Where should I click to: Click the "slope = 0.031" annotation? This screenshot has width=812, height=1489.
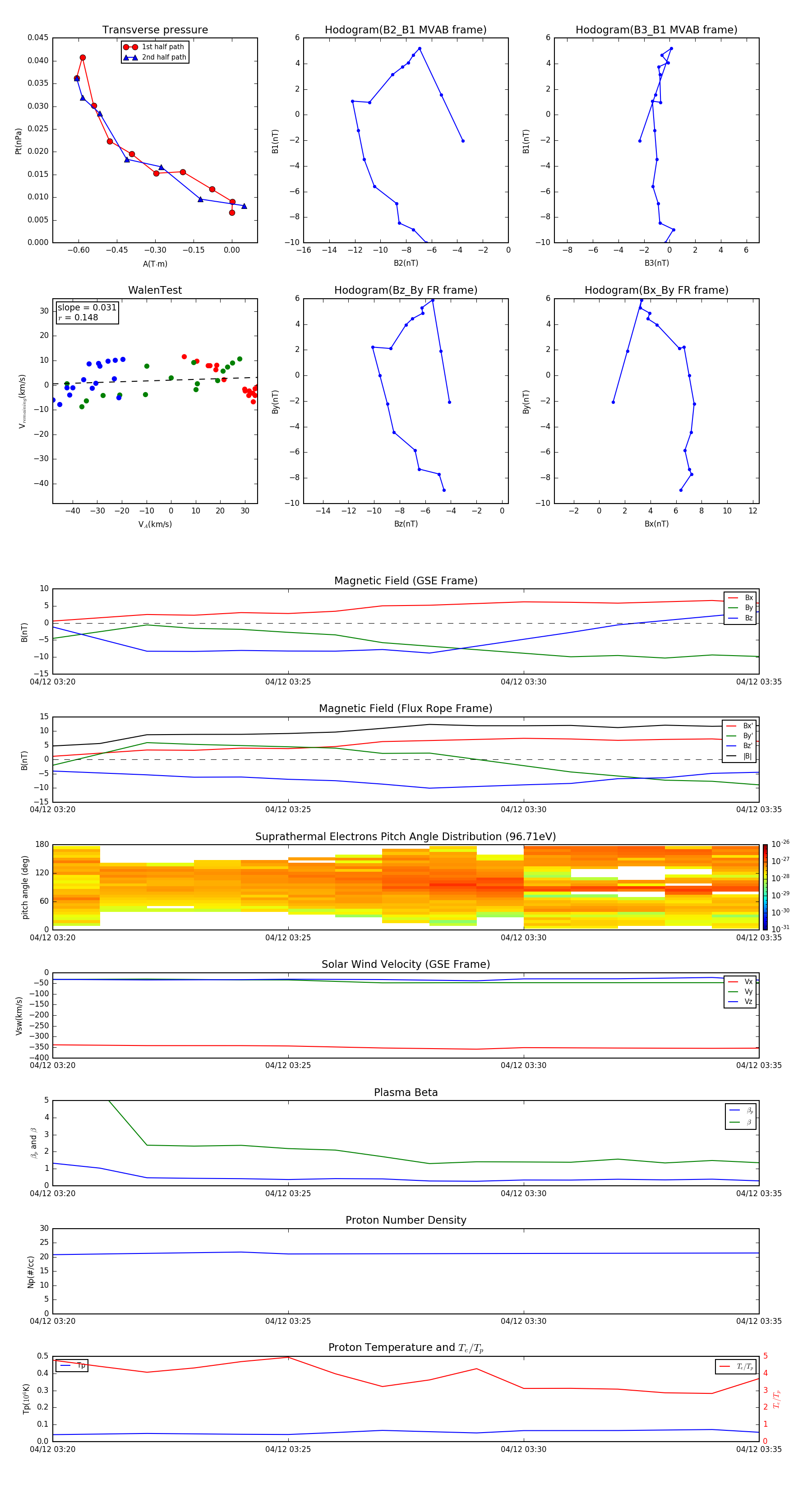click(87, 308)
